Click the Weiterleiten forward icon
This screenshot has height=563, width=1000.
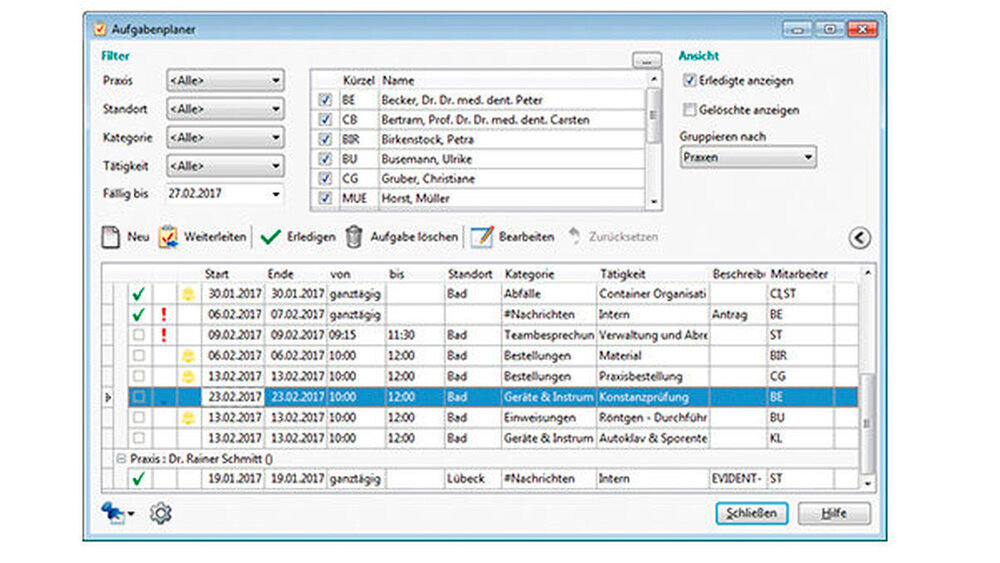point(168,237)
